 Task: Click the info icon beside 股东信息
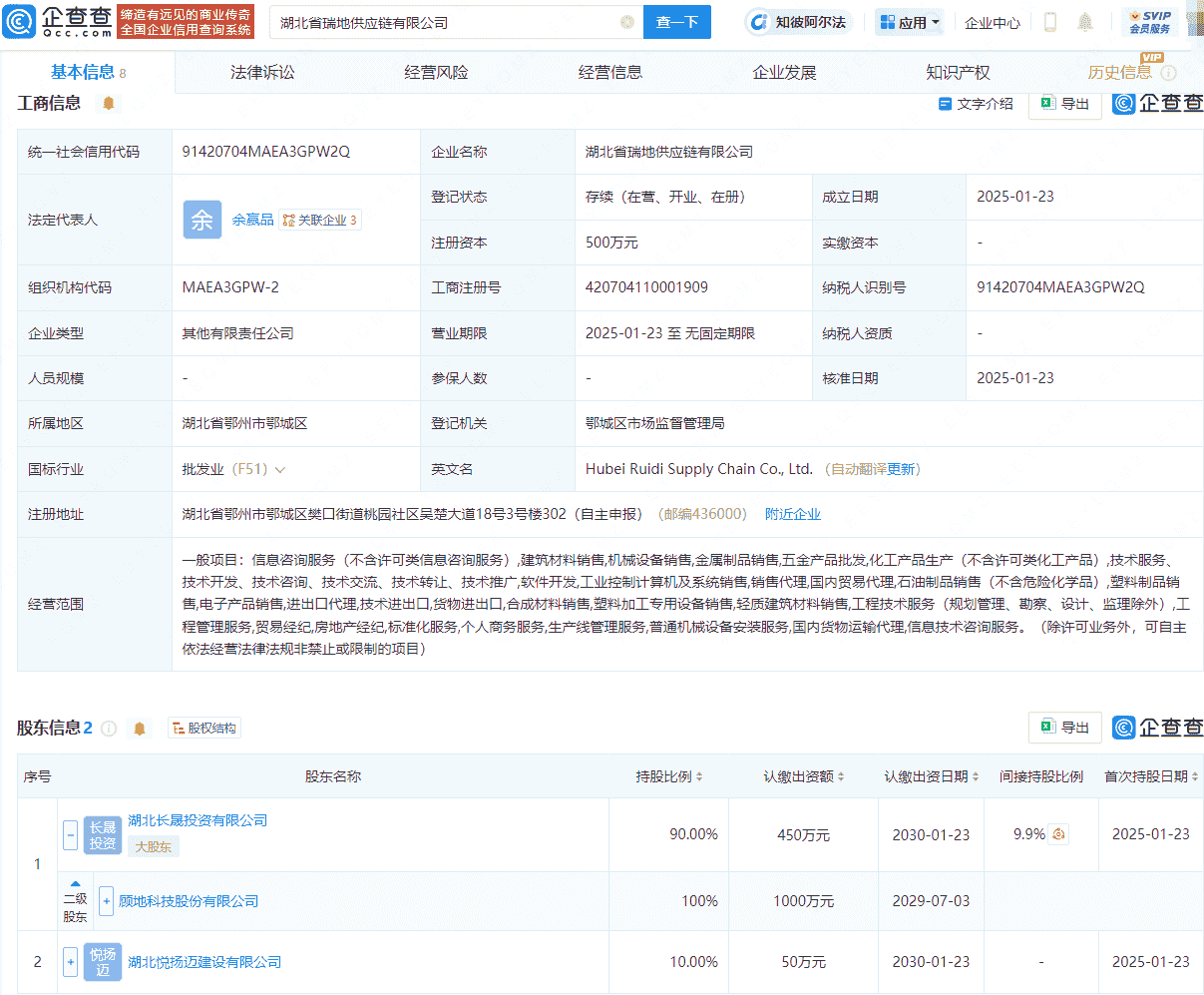pyautogui.click(x=110, y=728)
